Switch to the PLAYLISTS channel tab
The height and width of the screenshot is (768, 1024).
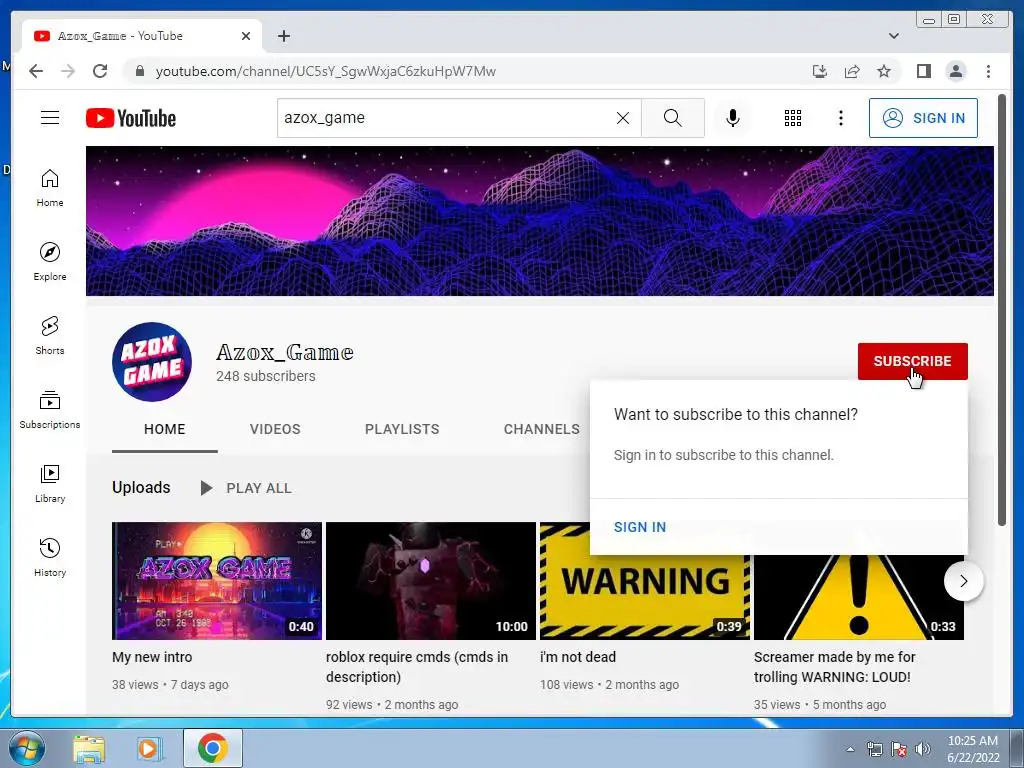click(402, 429)
